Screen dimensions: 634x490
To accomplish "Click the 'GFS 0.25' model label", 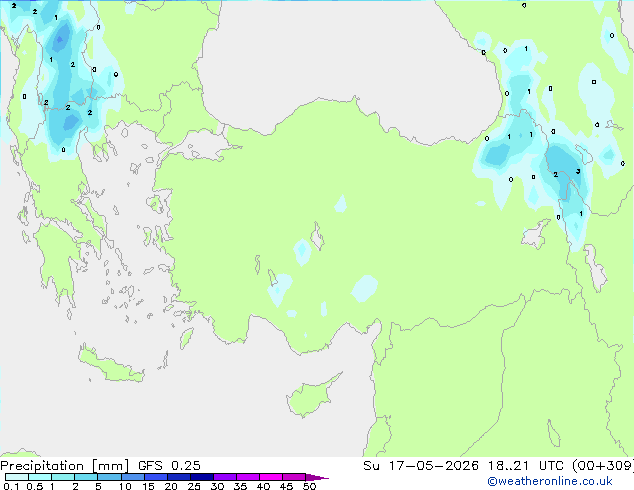I will (169, 466).
